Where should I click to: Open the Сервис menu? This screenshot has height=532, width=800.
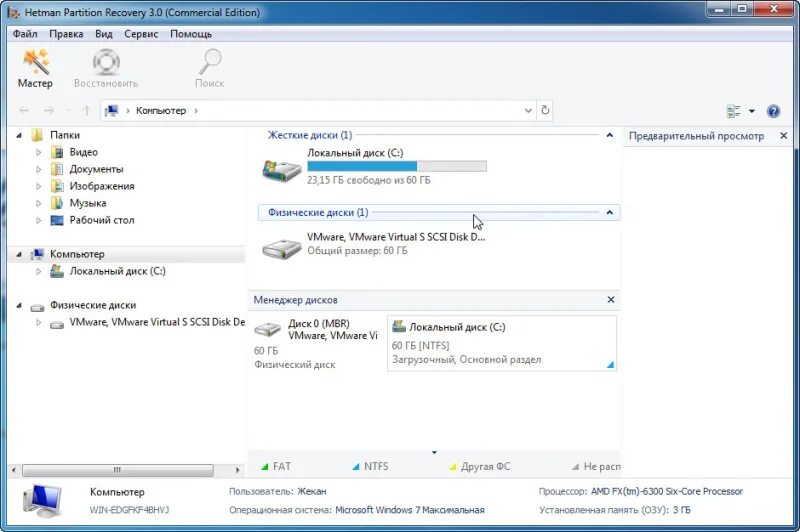pyautogui.click(x=141, y=34)
